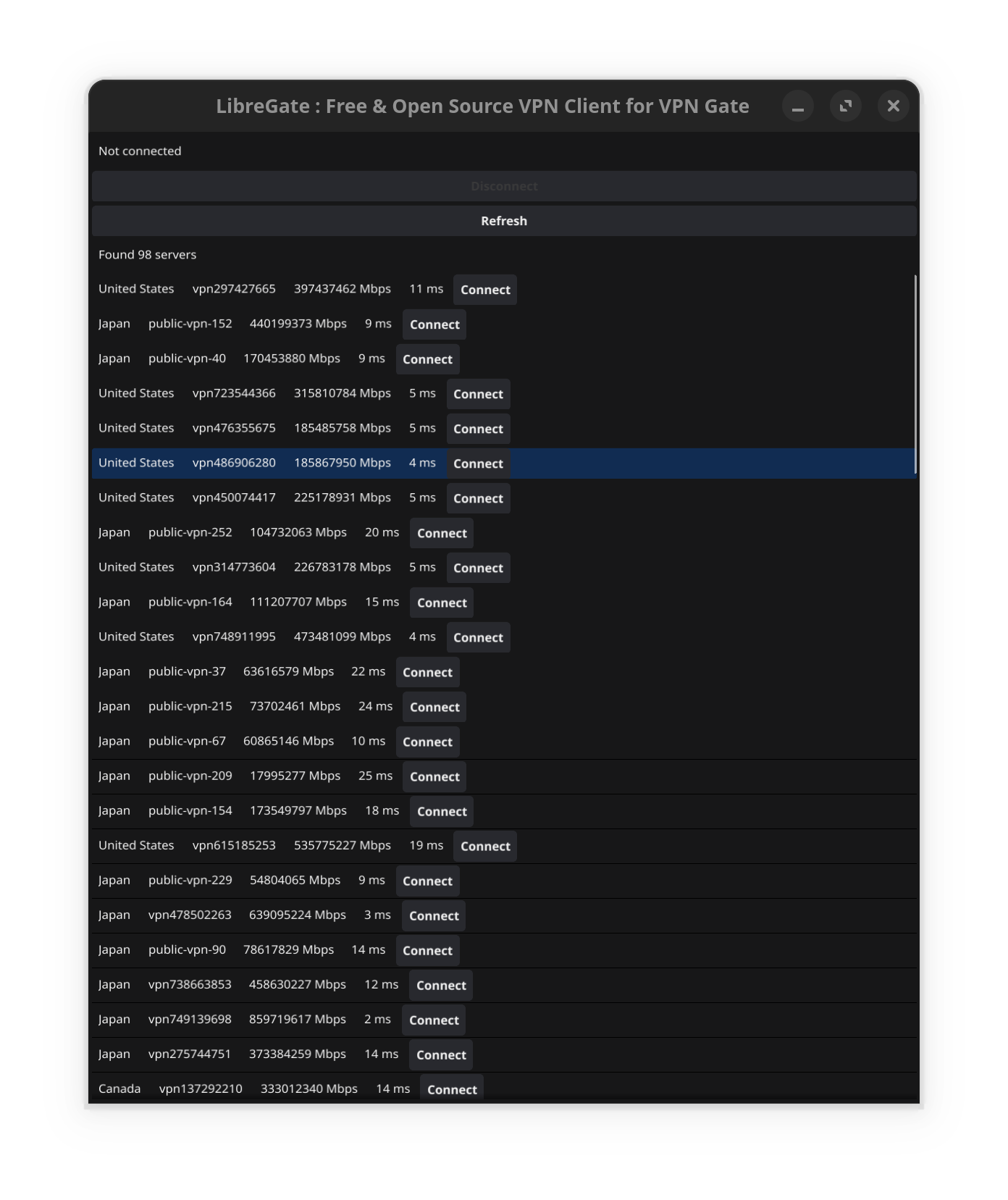Click speed value 226783178 Mbps
Viewport: 1008px width, 1200px height.
[x=343, y=567]
